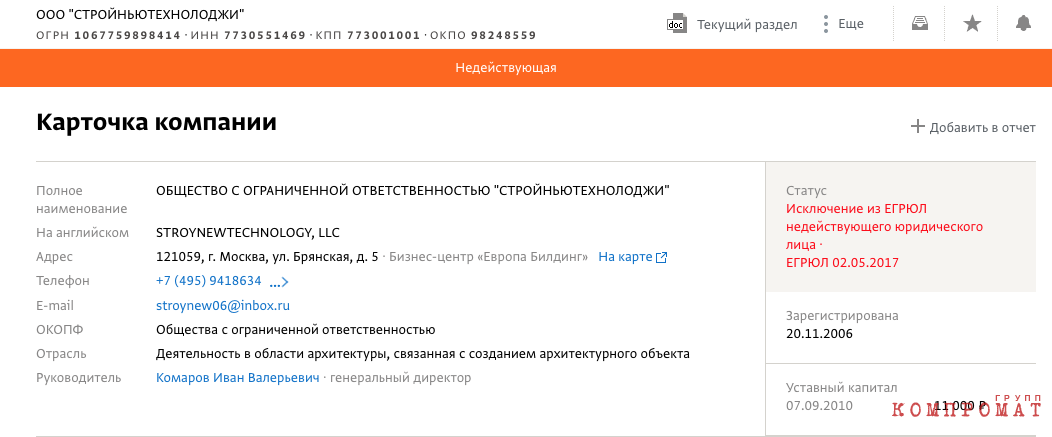Click ИНН number 7730551469
Screen dimensions: 1052x437
point(265,35)
